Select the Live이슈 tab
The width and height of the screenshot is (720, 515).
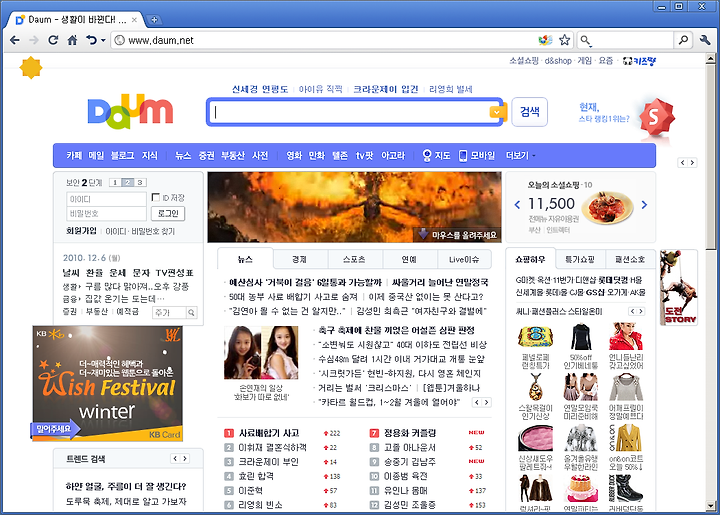coord(464,259)
